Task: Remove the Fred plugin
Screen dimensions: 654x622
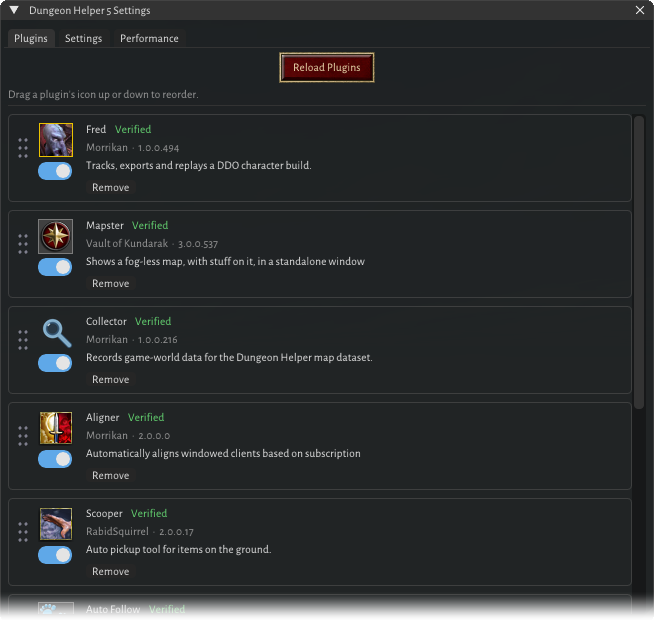Action: coord(111,187)
